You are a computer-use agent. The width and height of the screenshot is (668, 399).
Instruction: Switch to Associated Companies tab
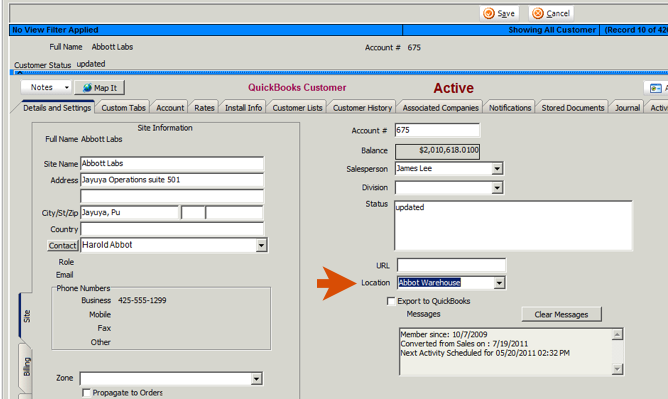440,108
